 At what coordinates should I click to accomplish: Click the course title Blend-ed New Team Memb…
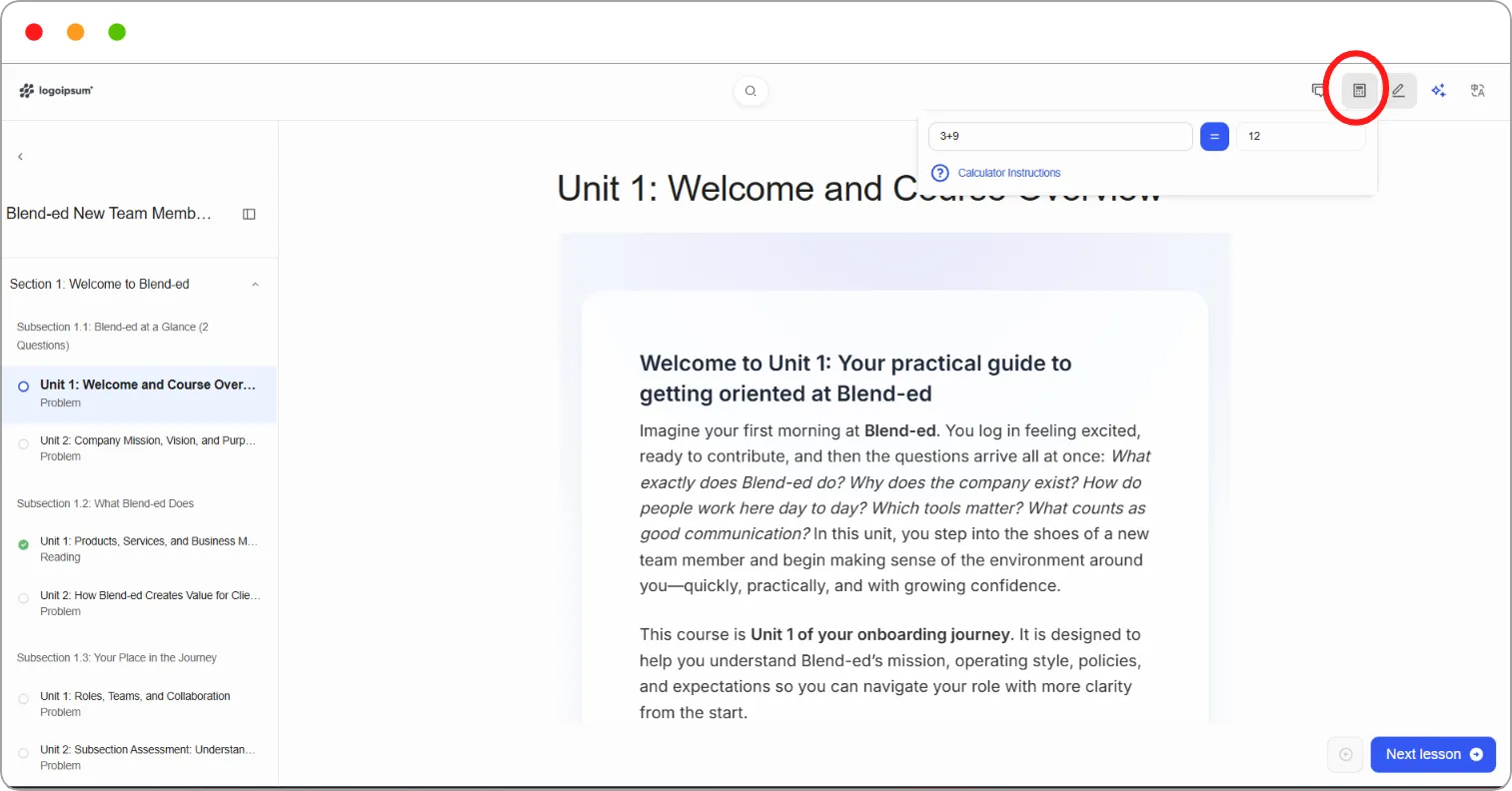109,214
